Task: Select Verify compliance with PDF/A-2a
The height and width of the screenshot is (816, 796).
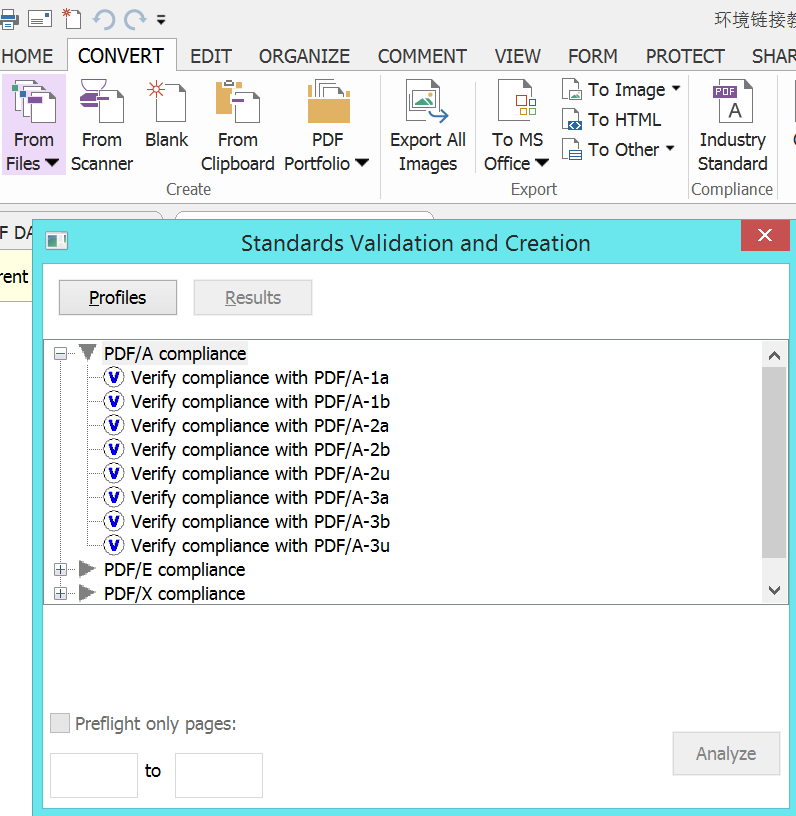Action: 260,426
